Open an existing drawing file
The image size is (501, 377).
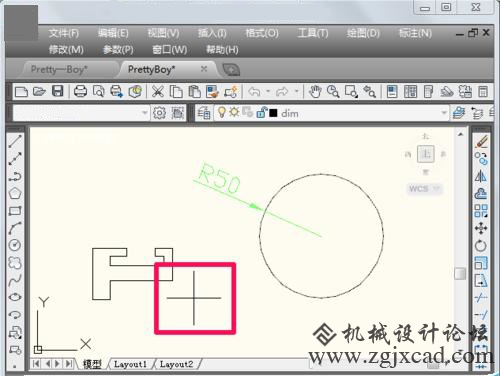39,91
